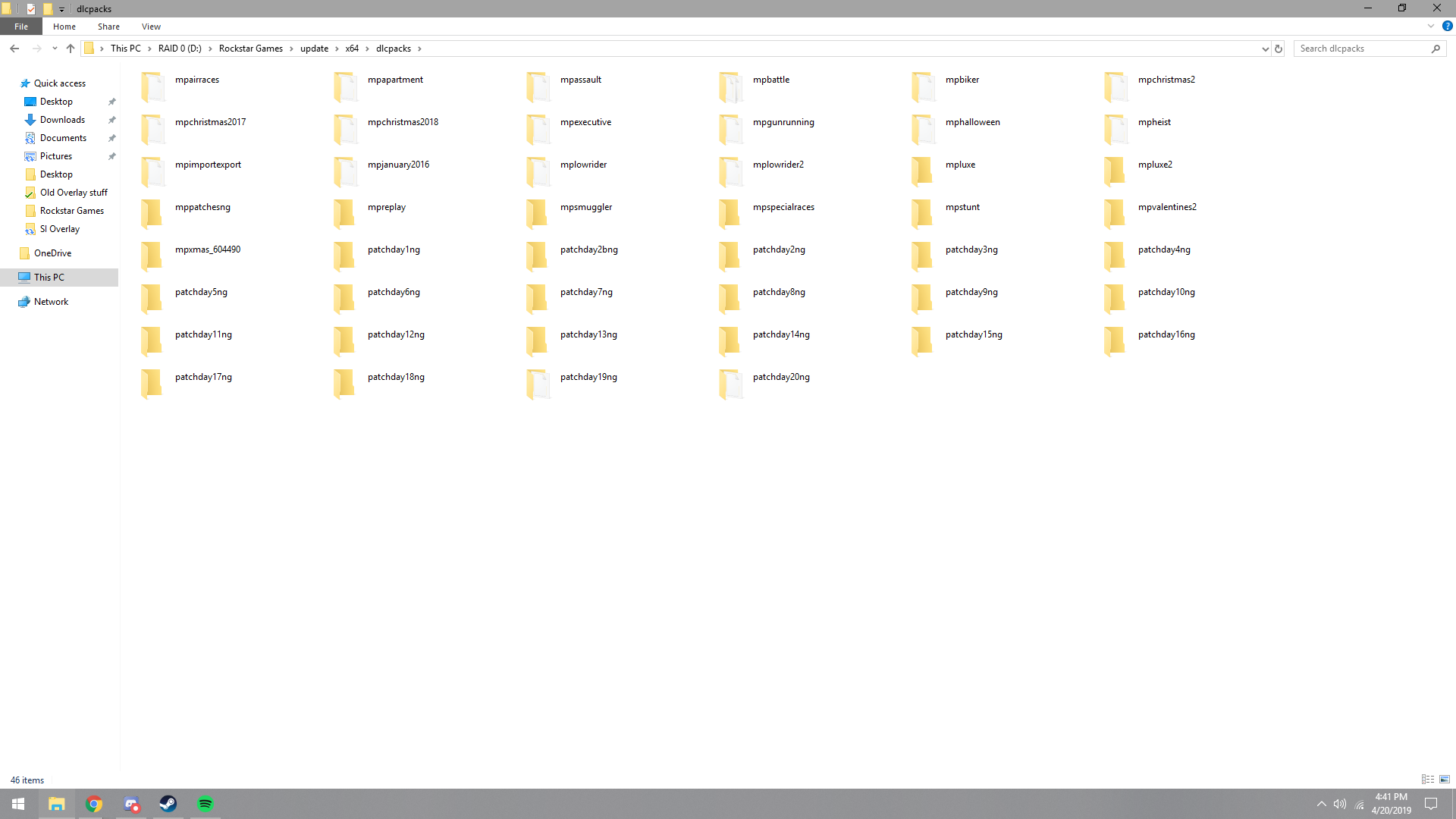Select the mpheist folder
Image resolution: width=1456 pixels, height=819 pixels.
(x=1153, y=123)
